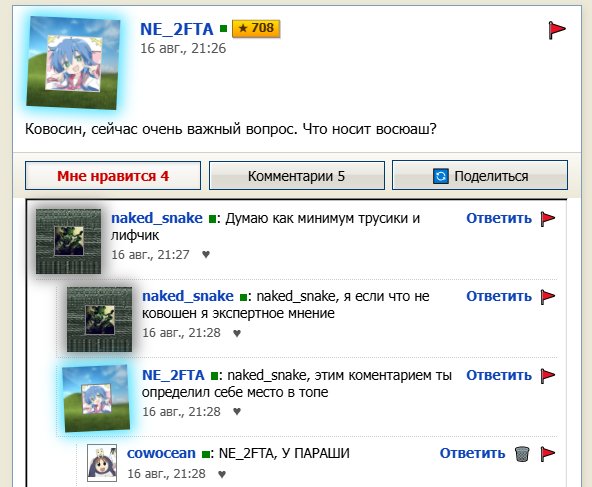This screenshot has width=592, height=487.
Task: Click green status square beside cowocean
Action: tap(205, 454)
